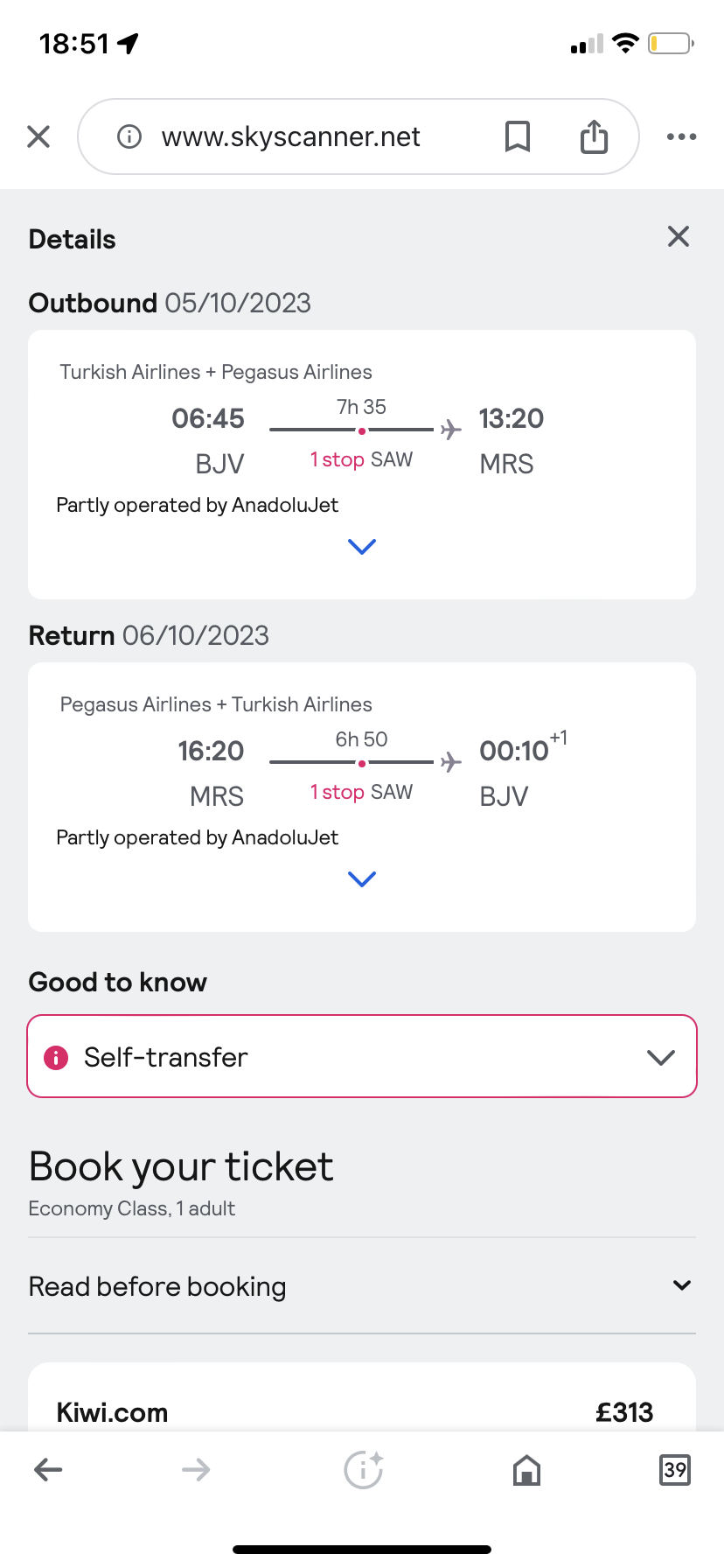Go back using the browser back arrow

[x=48, y=1469]
